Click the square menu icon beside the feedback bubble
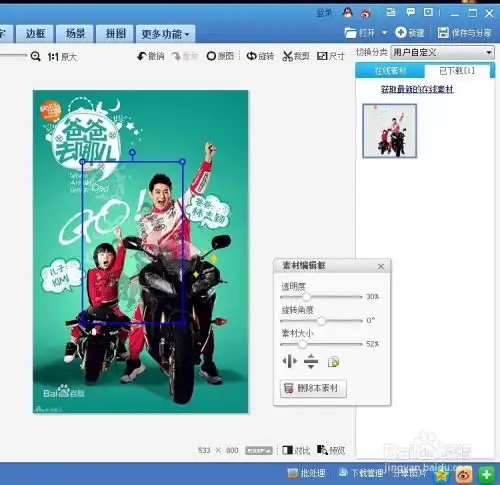 [428, 13]
